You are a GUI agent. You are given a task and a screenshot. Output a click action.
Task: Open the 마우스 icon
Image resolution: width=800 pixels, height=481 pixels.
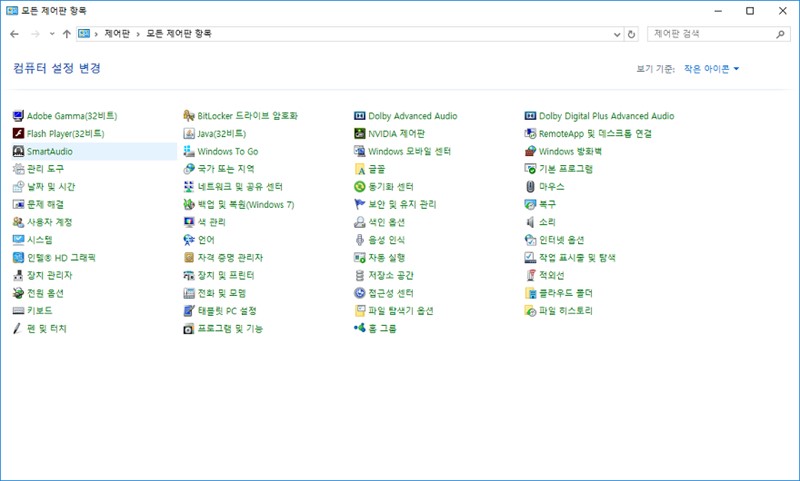click(531, 187)
